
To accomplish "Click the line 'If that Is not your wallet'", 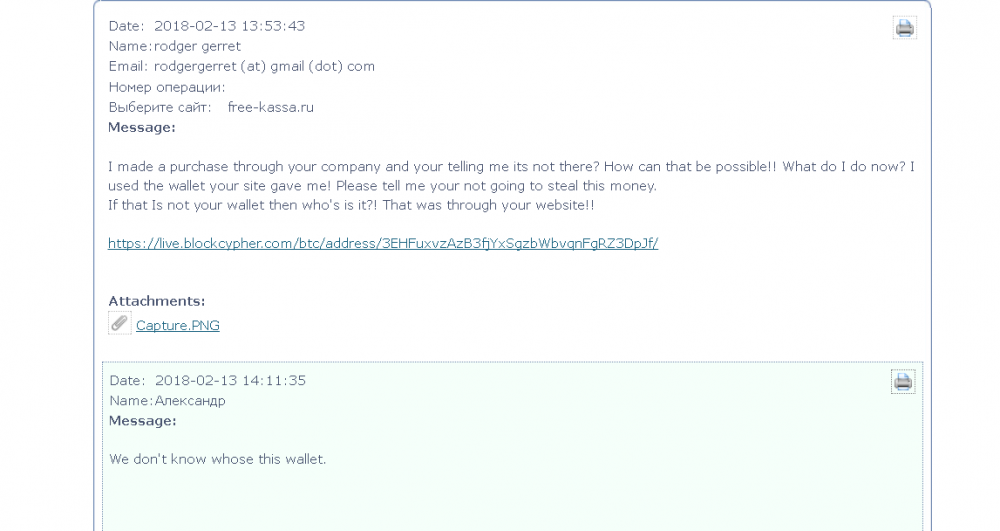I will (351, 205).
